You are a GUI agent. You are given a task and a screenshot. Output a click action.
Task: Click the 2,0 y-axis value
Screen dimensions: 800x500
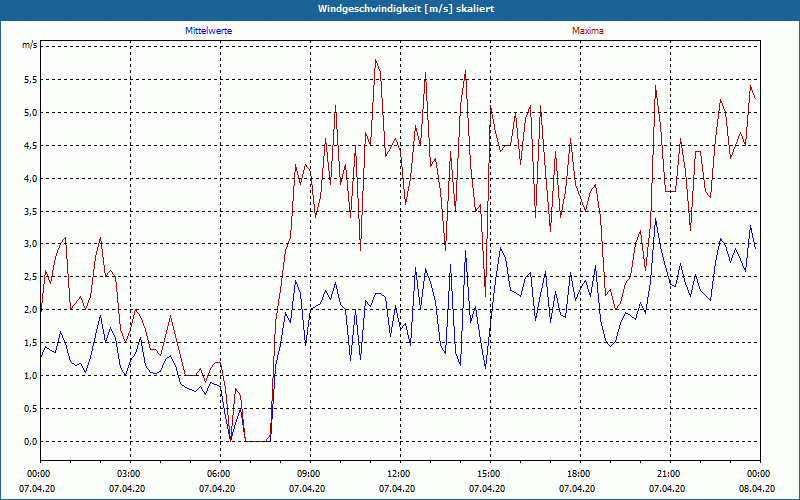30,310
